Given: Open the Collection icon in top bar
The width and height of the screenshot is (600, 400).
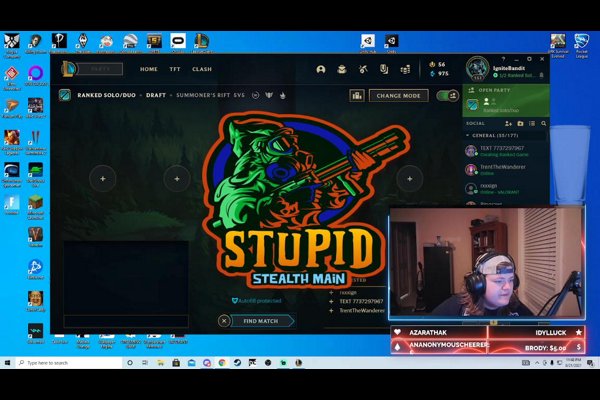Looking at the screenshot, I should 342,69.
